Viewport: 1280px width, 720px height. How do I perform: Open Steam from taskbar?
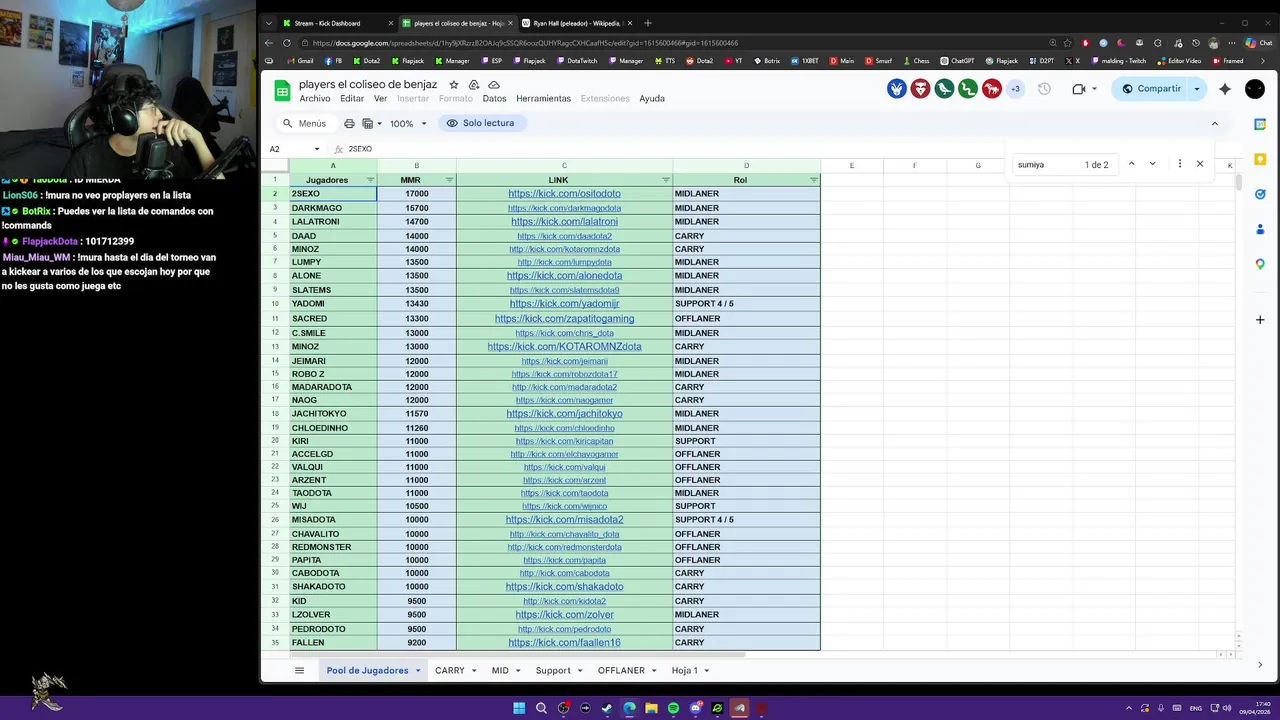click(x=607, y=708)
